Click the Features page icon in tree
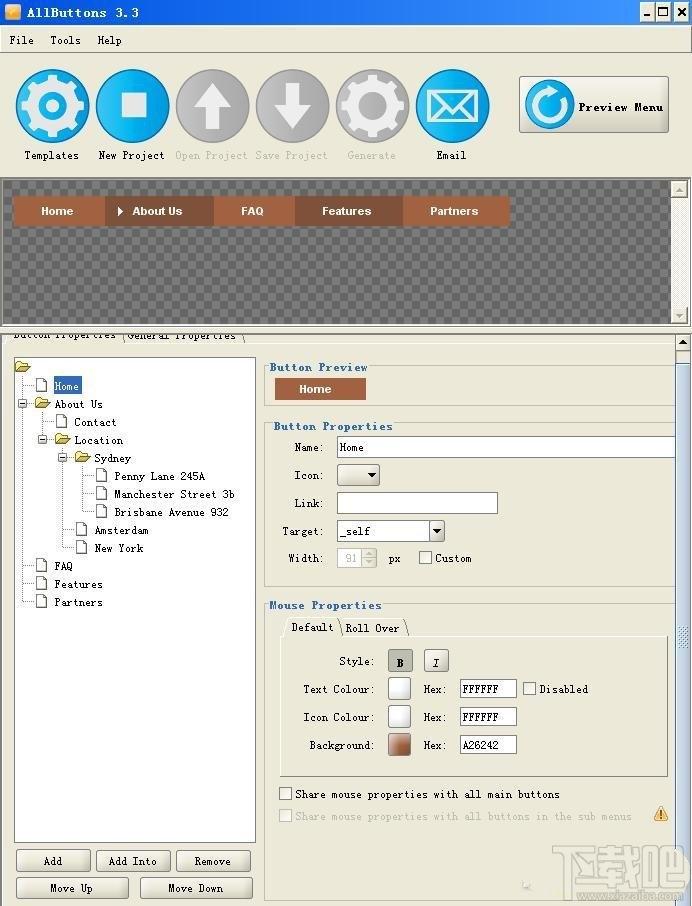 coord(42,583)
